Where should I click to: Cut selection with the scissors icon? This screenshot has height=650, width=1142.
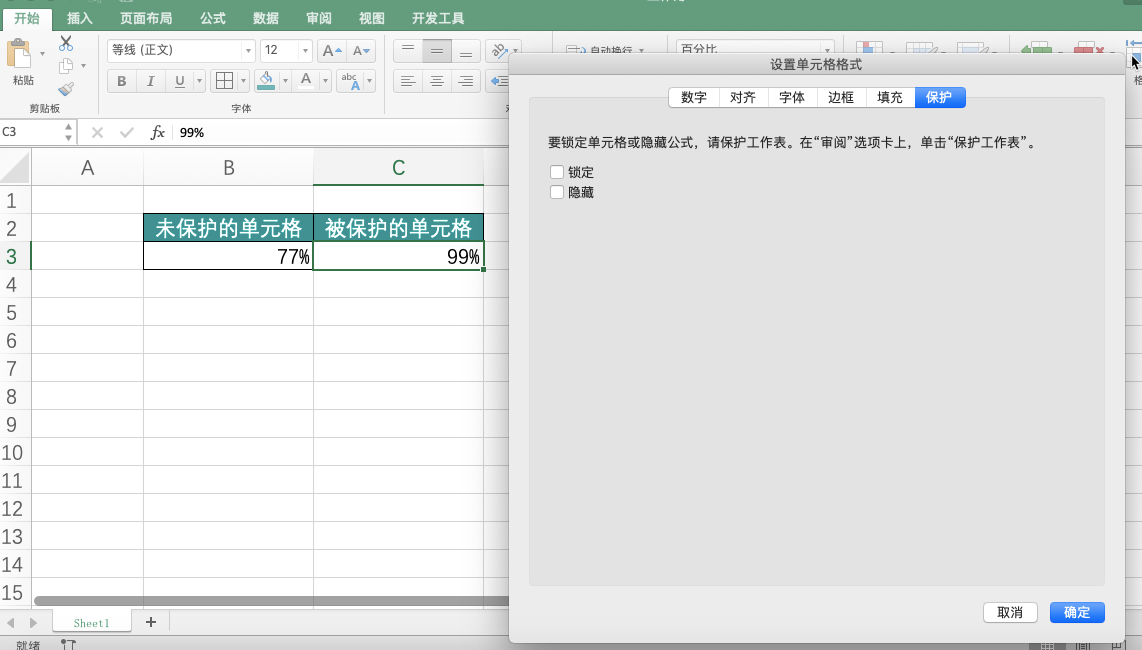pos(66,43)
